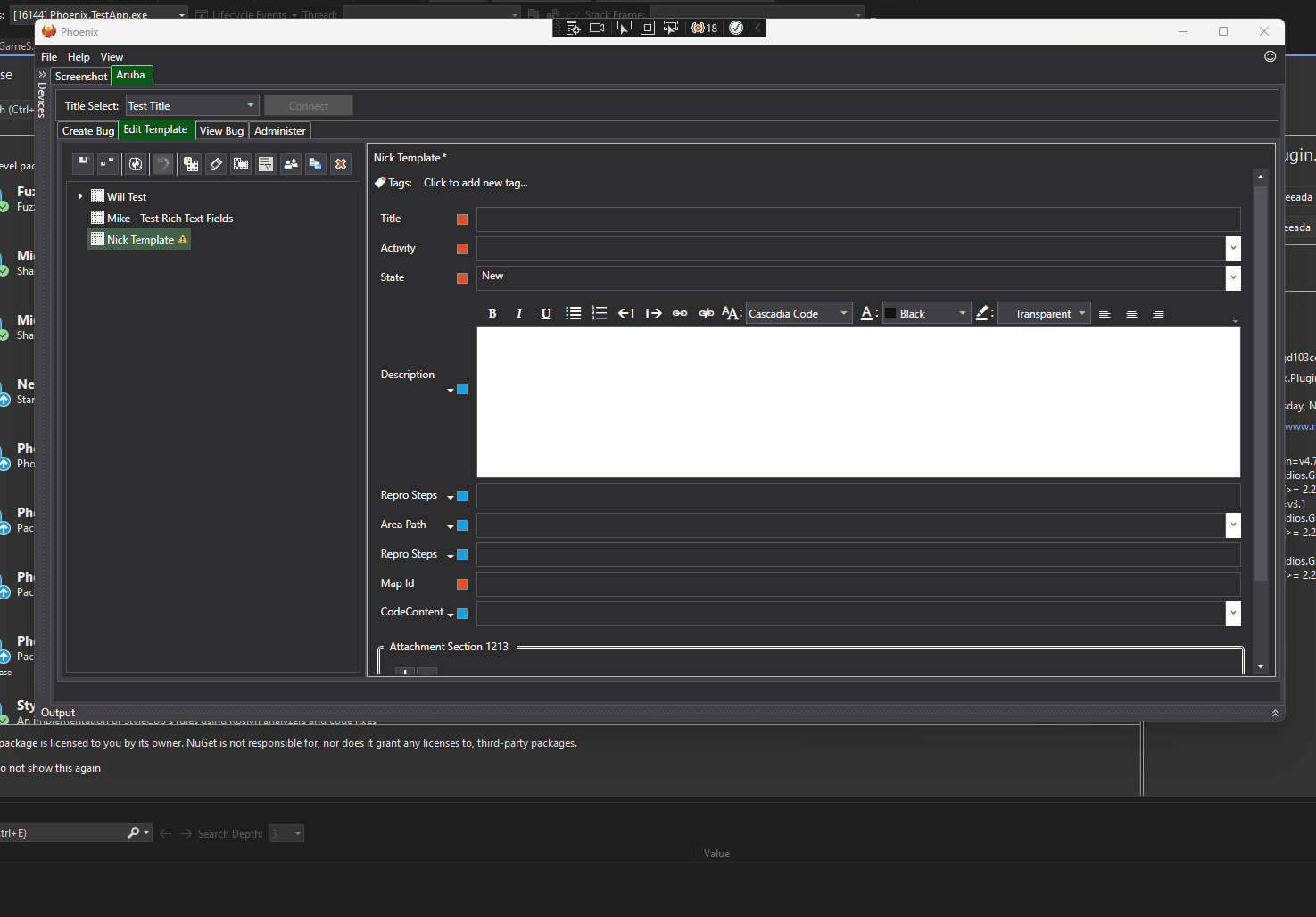Click the two-people users icon

point(291,164)
